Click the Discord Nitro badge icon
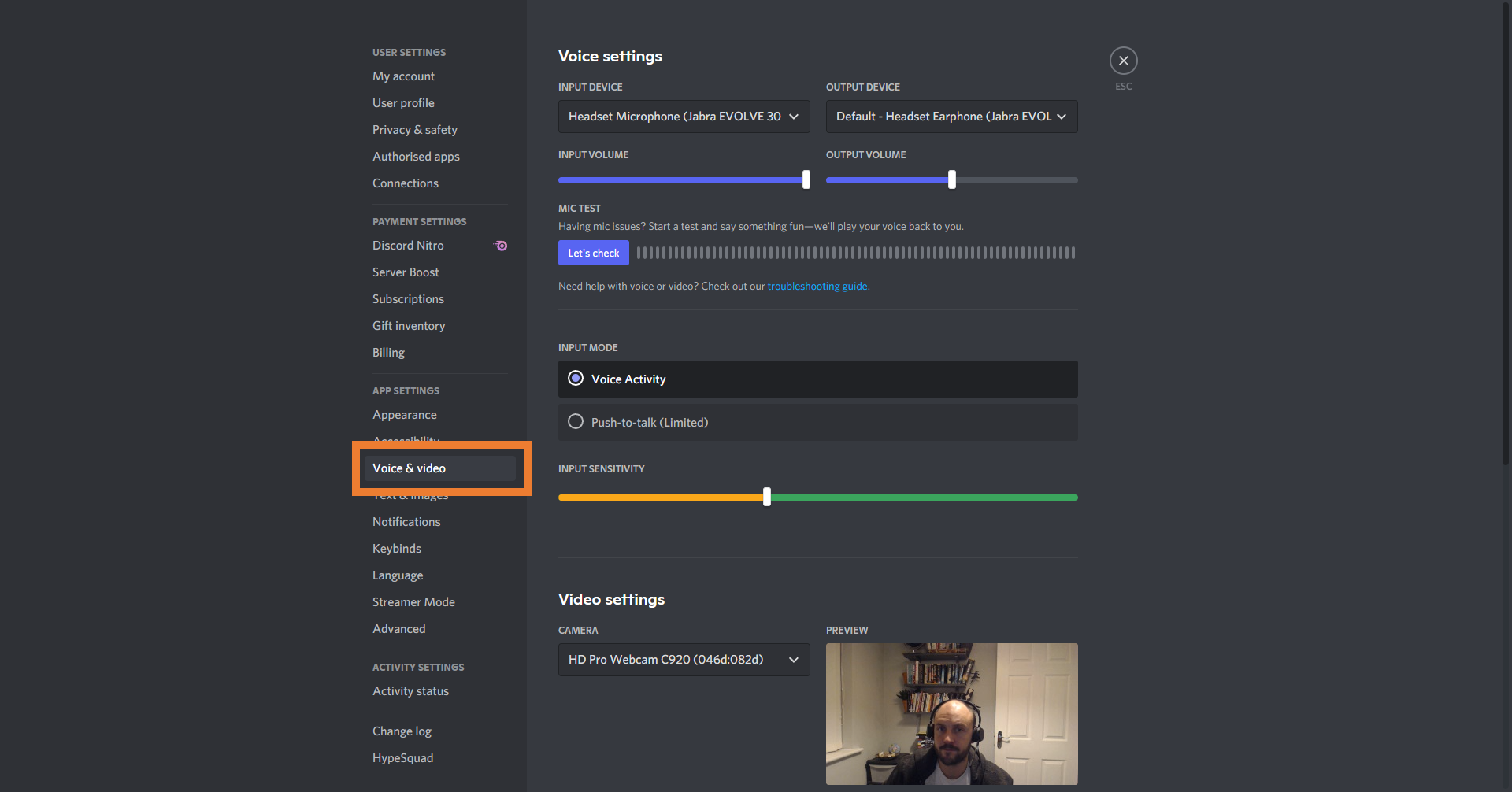1512x792 pixels. 501,246
